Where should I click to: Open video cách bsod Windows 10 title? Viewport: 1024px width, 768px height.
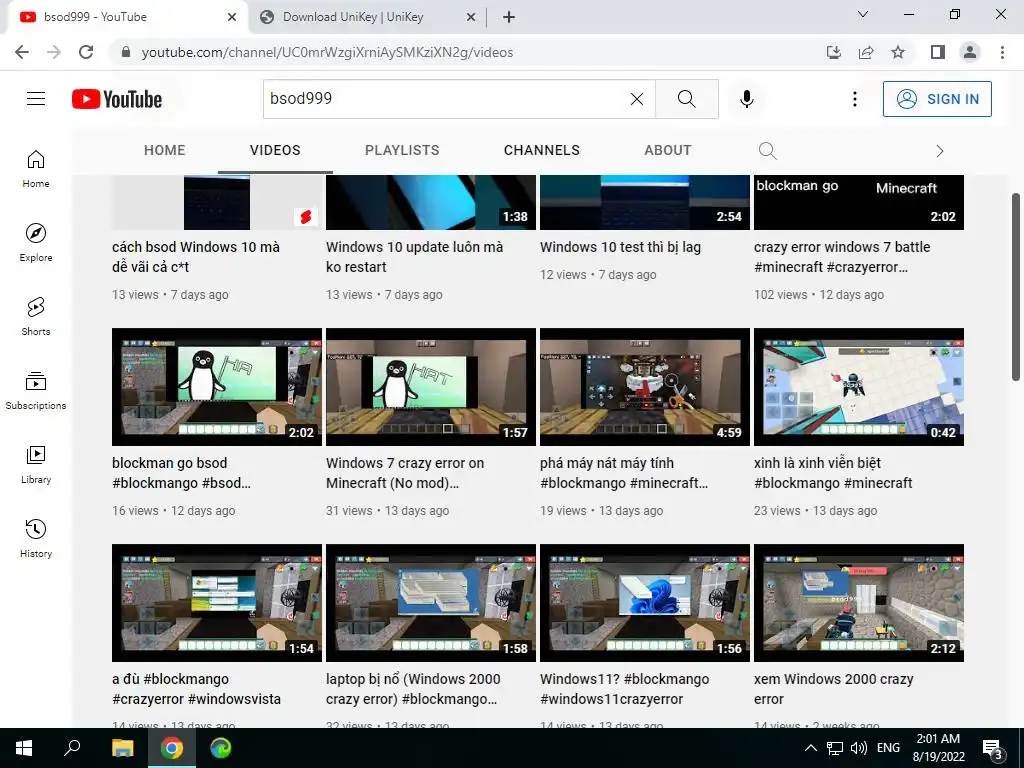(196, 257)
